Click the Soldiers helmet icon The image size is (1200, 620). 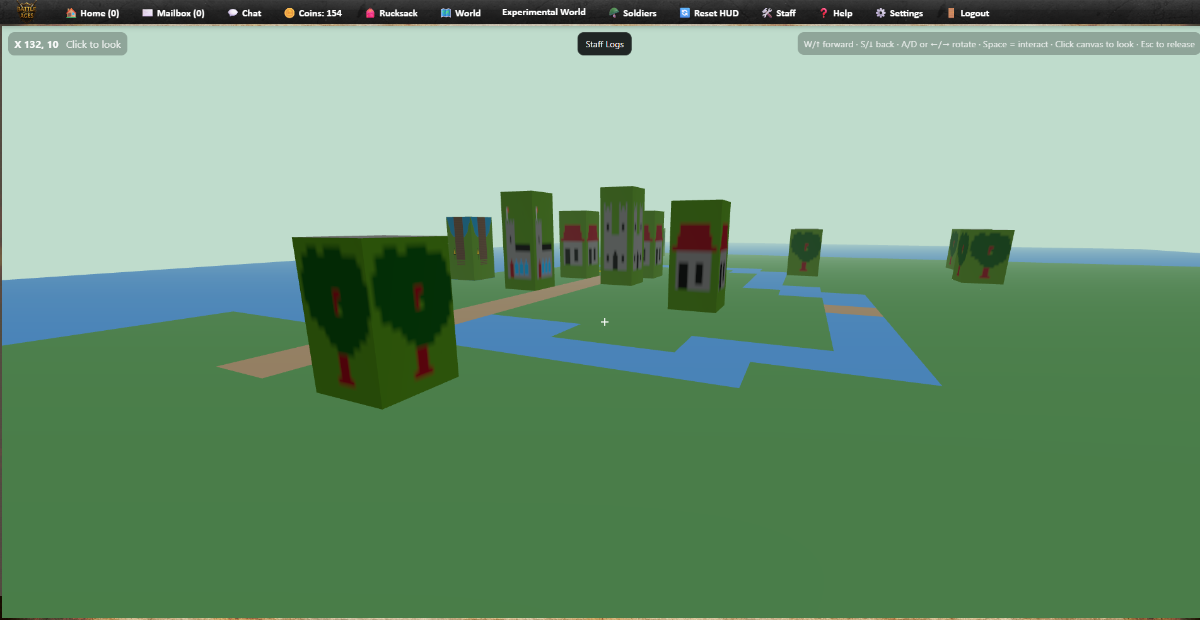(613, 13)
